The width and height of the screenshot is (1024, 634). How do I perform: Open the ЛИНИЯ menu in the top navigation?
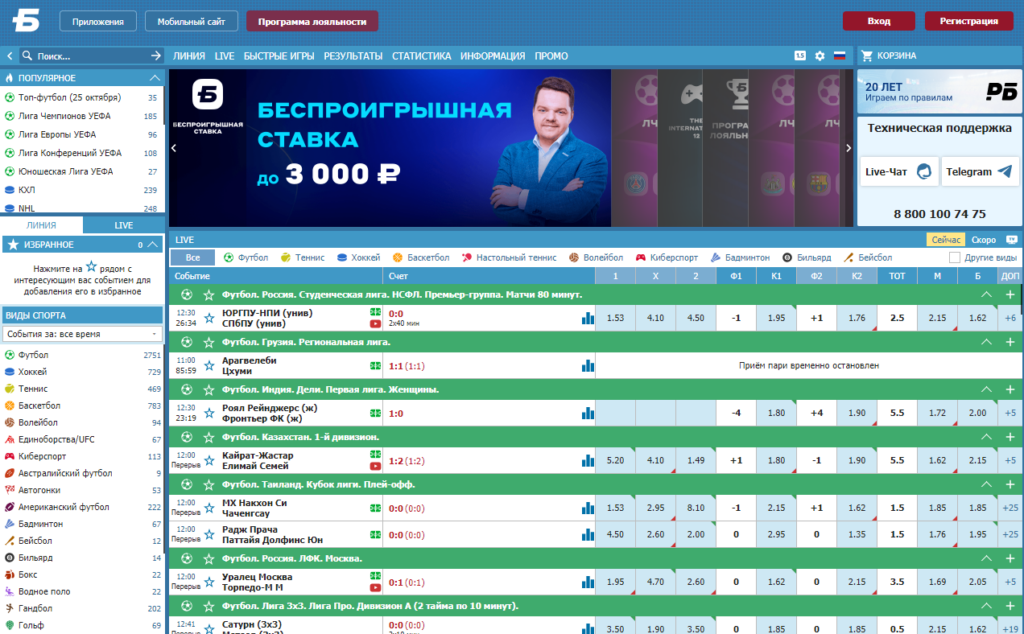pyautogui.click(x=189, y=56)
